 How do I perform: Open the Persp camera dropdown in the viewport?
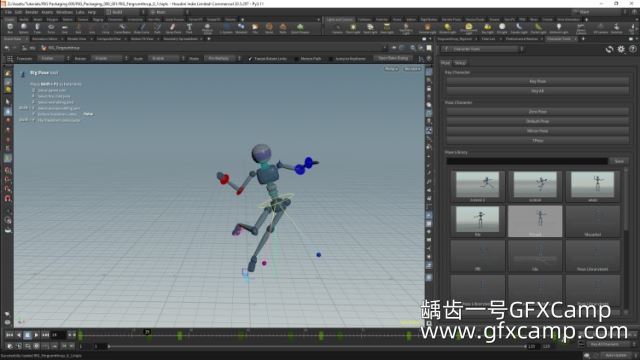391,69
